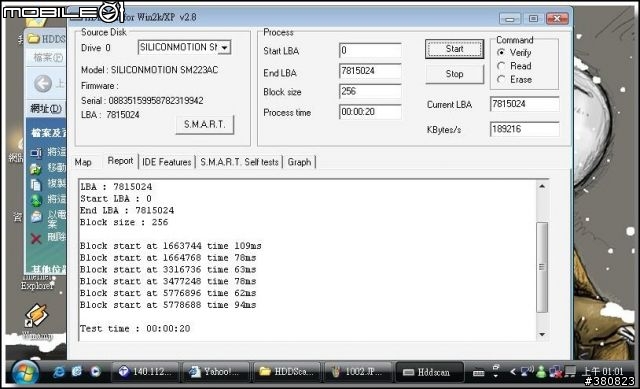The height and width of the screenshot is (389, 640).
Task: Launch Internet Explorer from quick launch
Action: [x=59, y=372]
